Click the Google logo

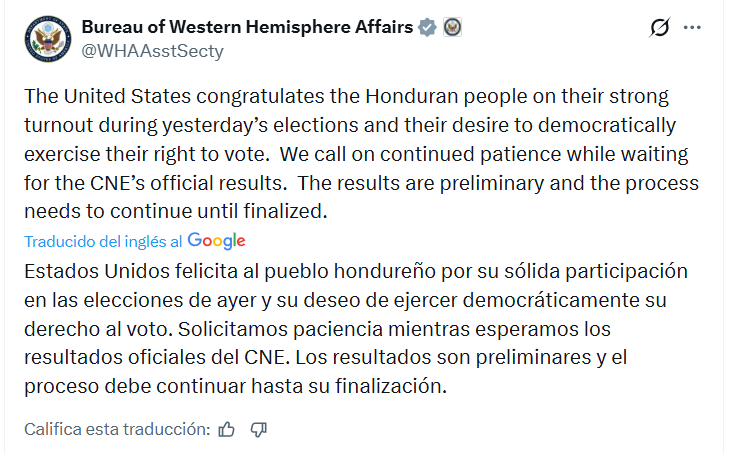click(x=216, y=241)
